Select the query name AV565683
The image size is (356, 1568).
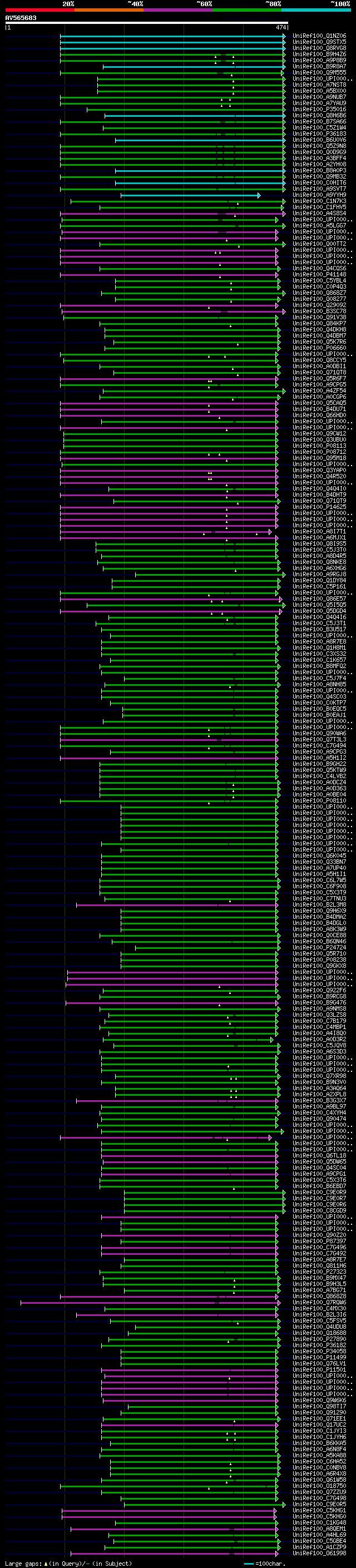(21, 18)
